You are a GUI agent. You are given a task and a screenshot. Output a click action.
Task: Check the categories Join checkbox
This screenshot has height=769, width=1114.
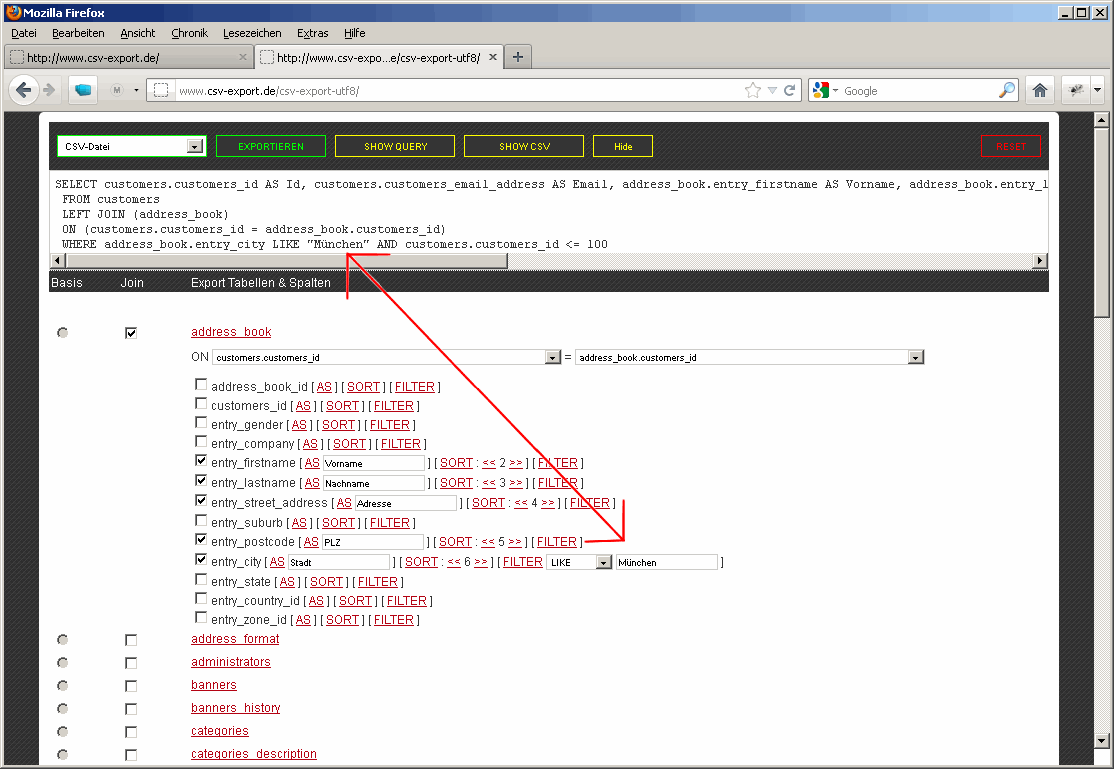131,732
